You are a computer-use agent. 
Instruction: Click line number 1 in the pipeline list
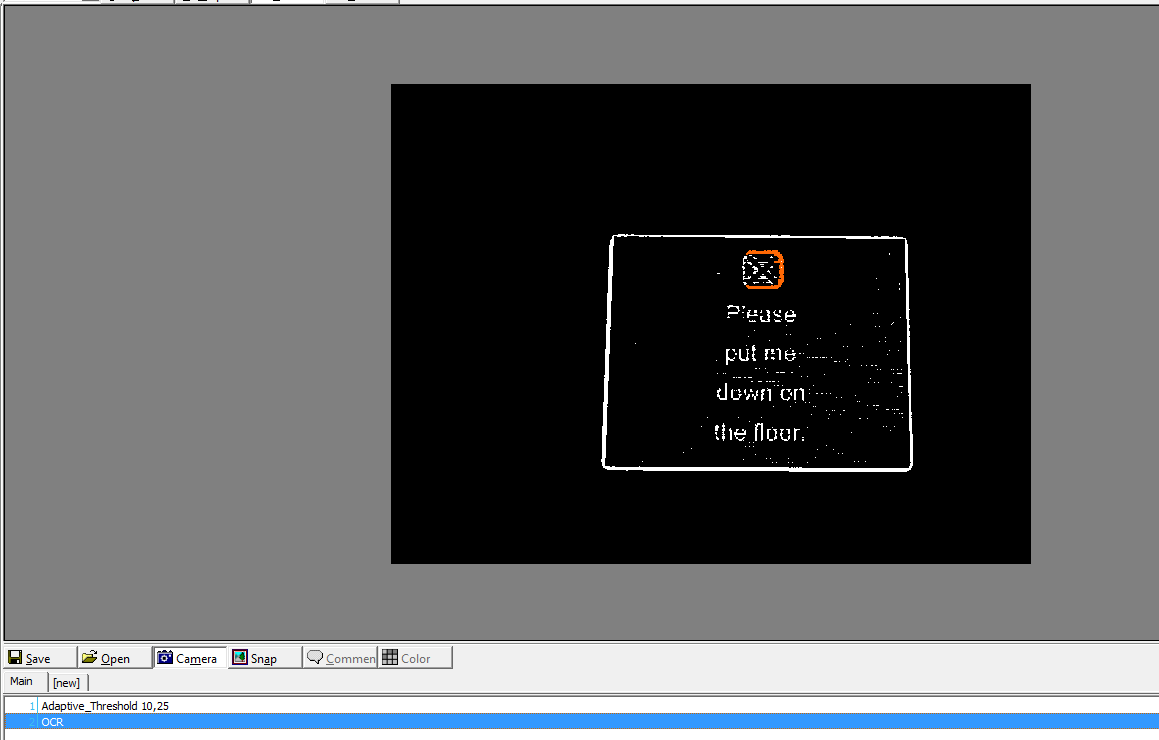pyautogui.click(x=31, y=706)
